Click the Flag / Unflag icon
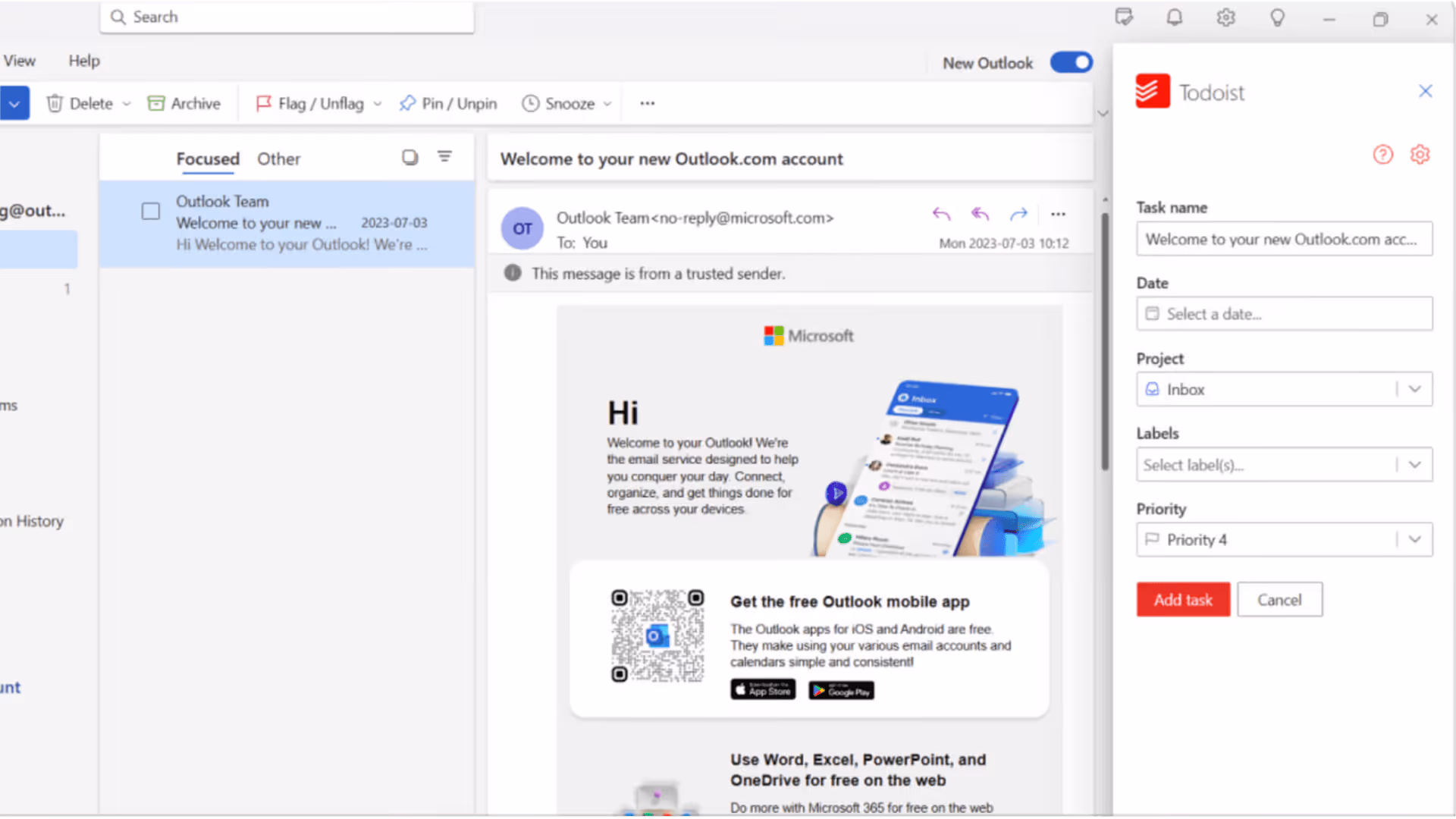This screenshot has height=819, width=1456. (263, 103)
